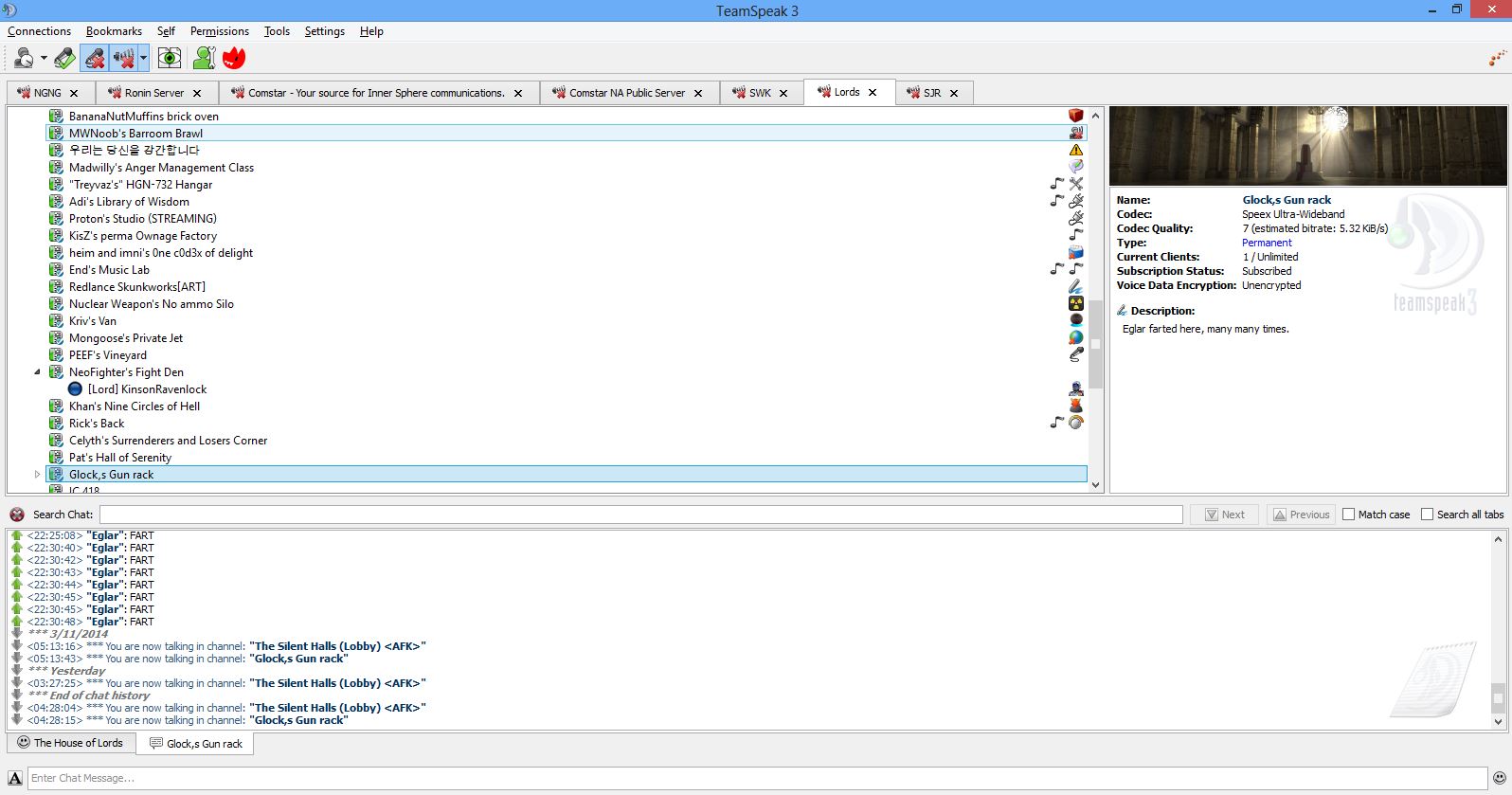
Task: Close the Ronin Server tab
Action: tap(197, 93)
